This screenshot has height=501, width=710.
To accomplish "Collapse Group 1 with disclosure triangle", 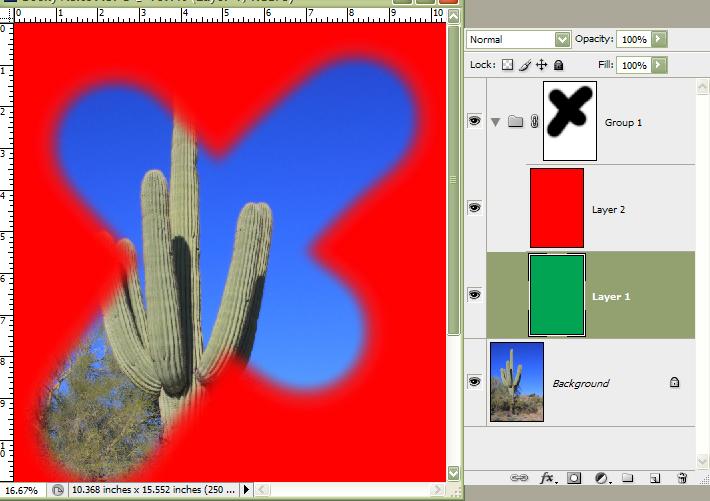I will pos(497,122).
